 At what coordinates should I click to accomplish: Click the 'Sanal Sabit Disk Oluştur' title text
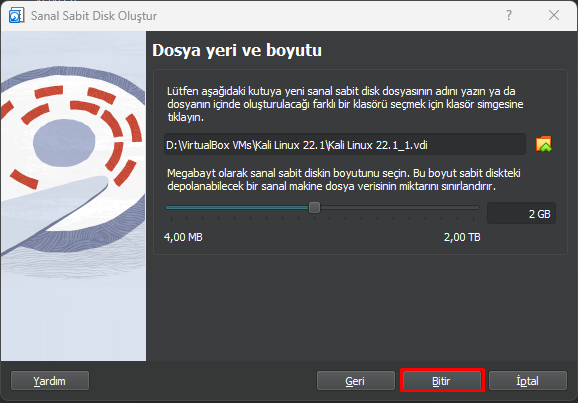click(x=94, y=16)
